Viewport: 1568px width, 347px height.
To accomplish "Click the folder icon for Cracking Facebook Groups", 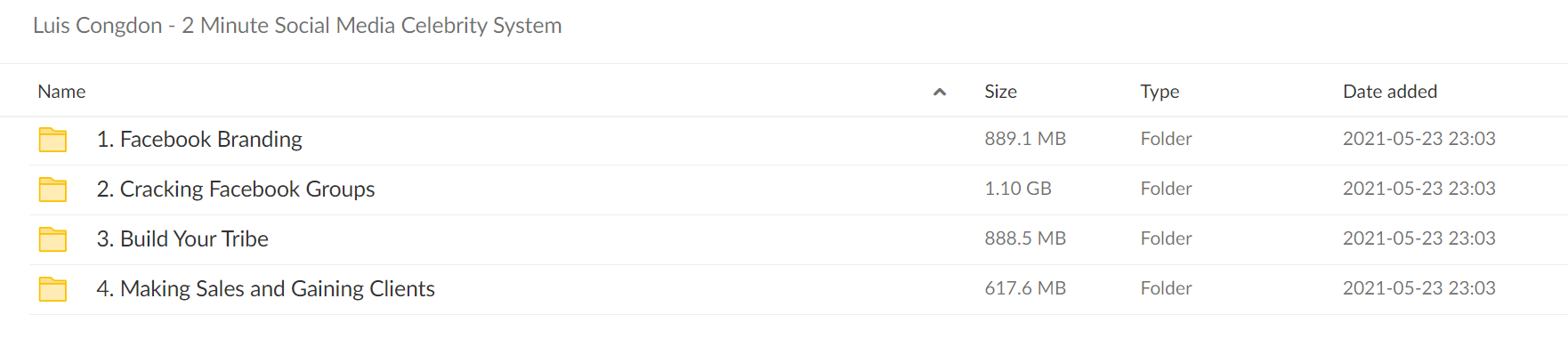I will [x=53, y=190].
